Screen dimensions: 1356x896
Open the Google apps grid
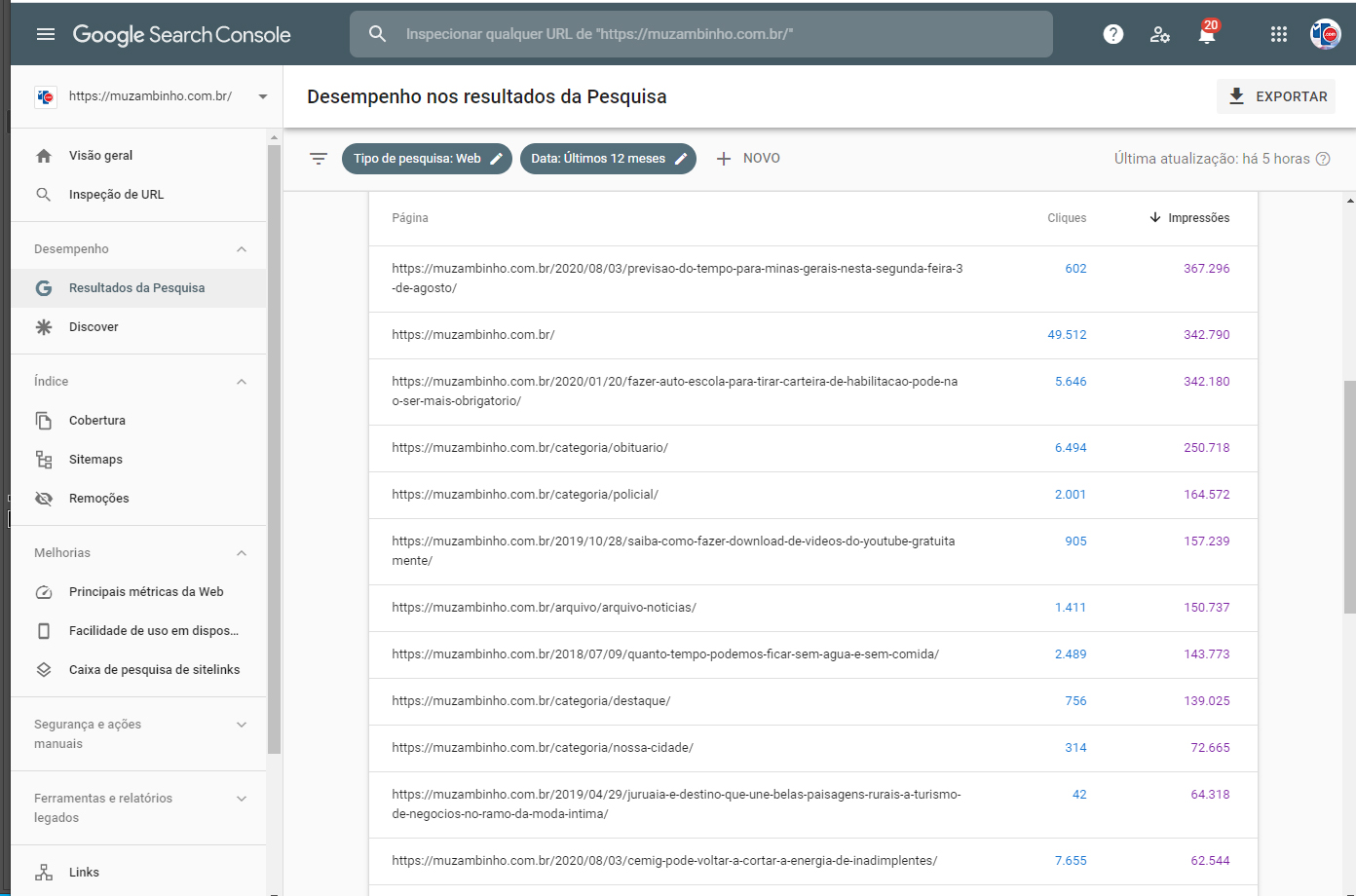pyautogui.click(x=1279, y=34)
